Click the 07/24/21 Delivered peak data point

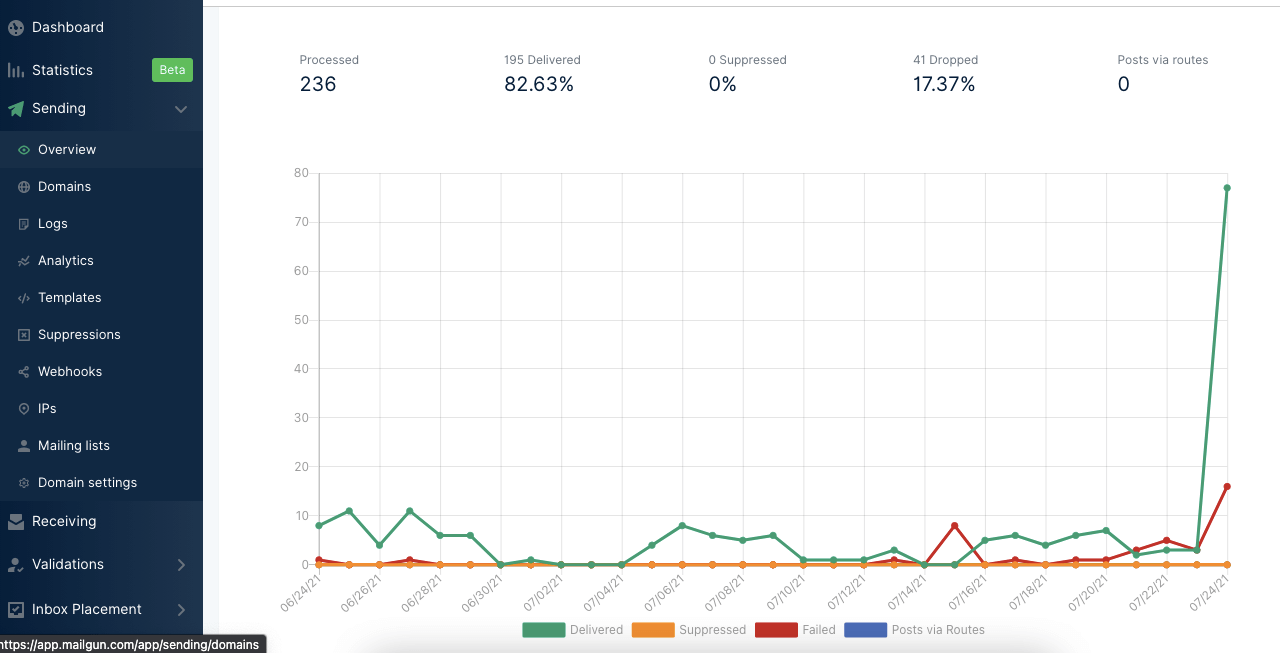[x=1227, y=188]
